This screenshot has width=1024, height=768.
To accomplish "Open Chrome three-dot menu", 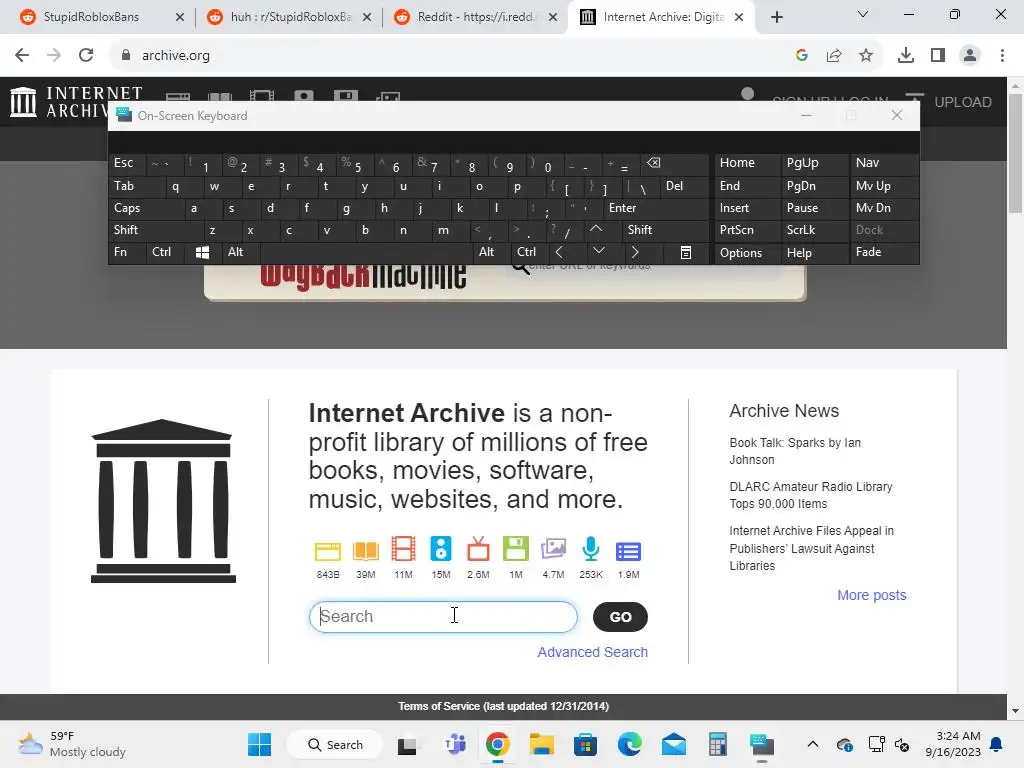I will coord(1002,56).
